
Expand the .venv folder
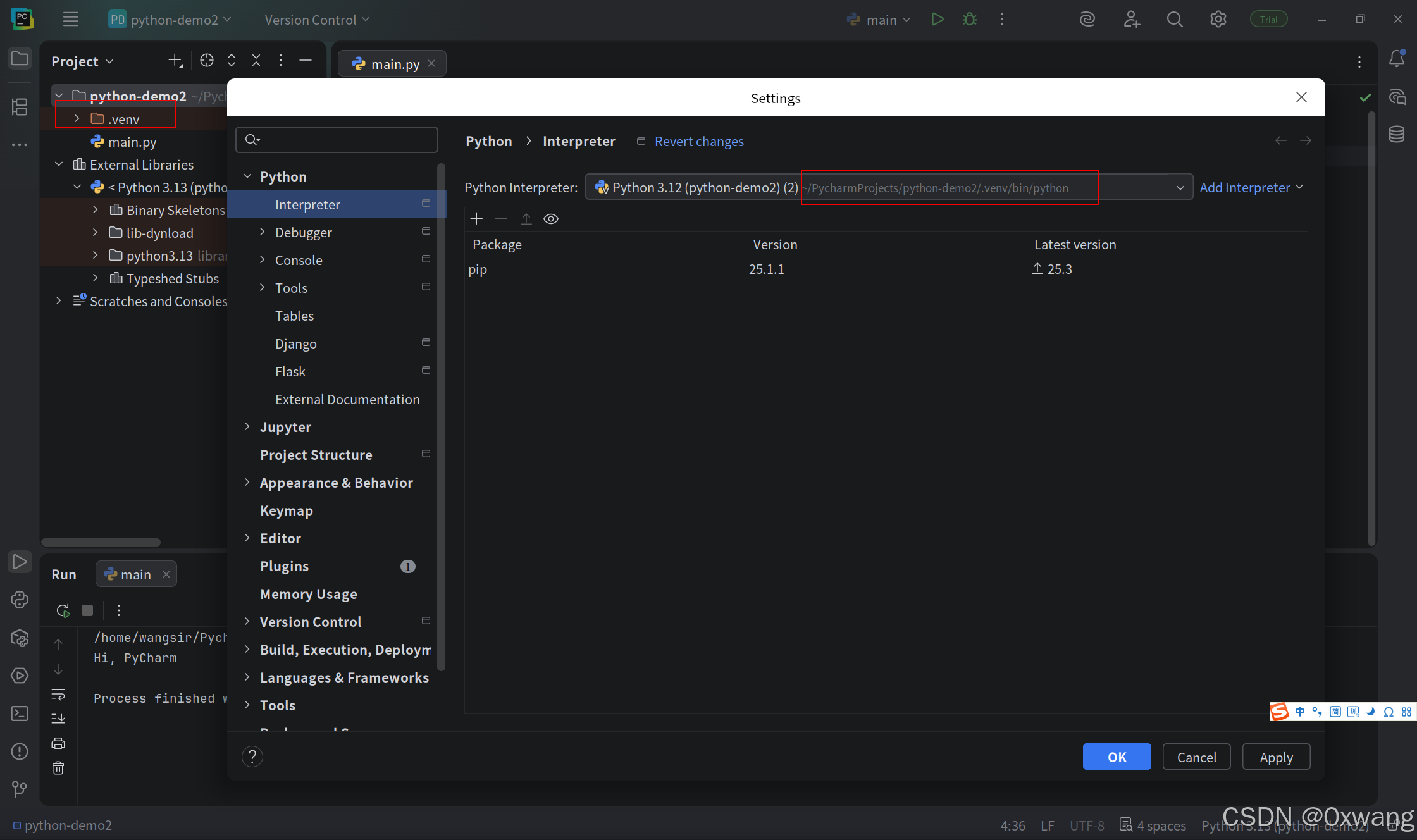coord(77,119)
